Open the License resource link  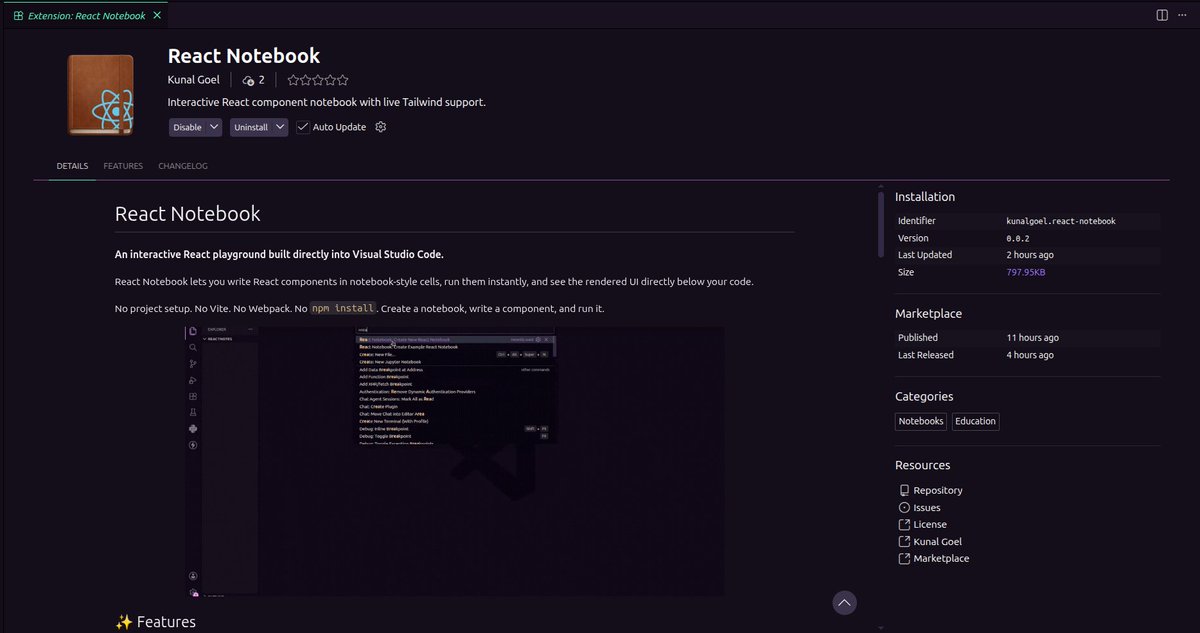click(x=930, y=524)
